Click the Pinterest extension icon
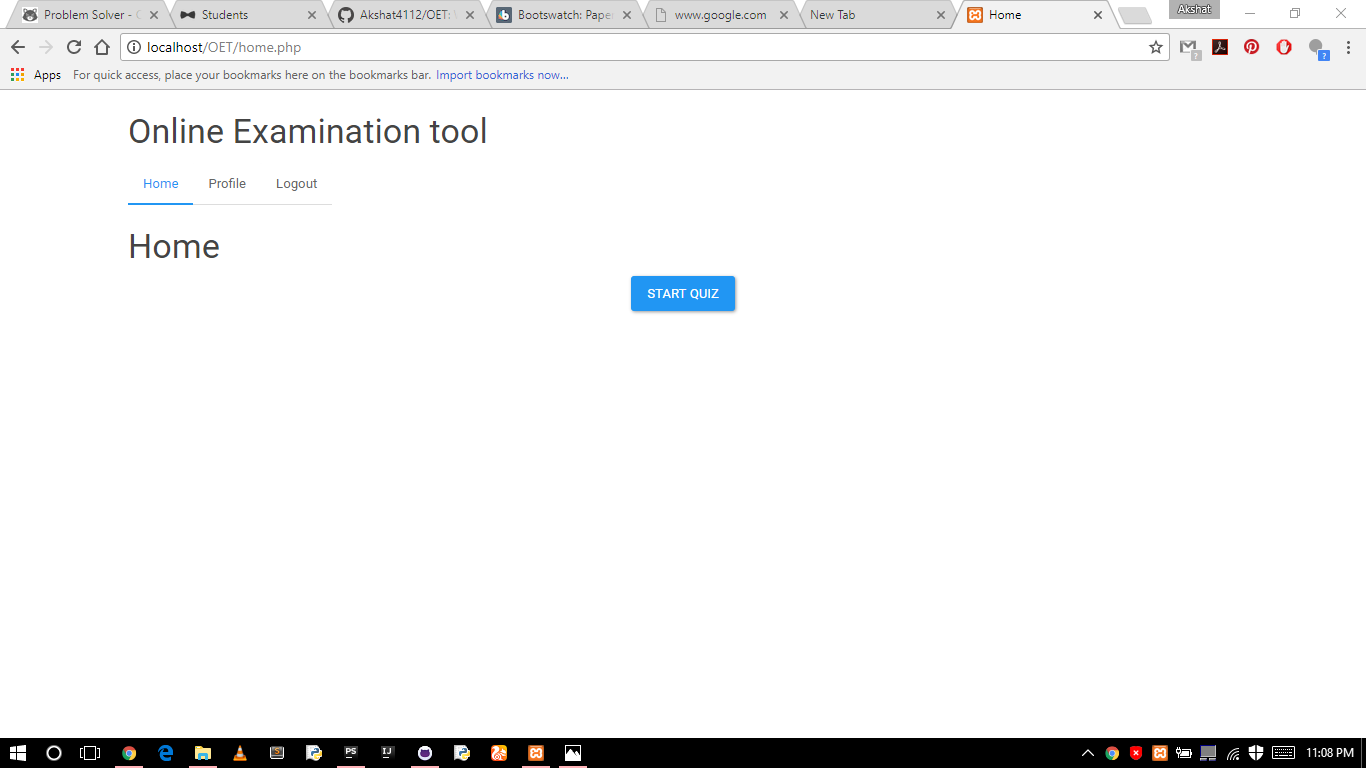Viewport: 1366px width, 768px height. [x=1252, y=47]
